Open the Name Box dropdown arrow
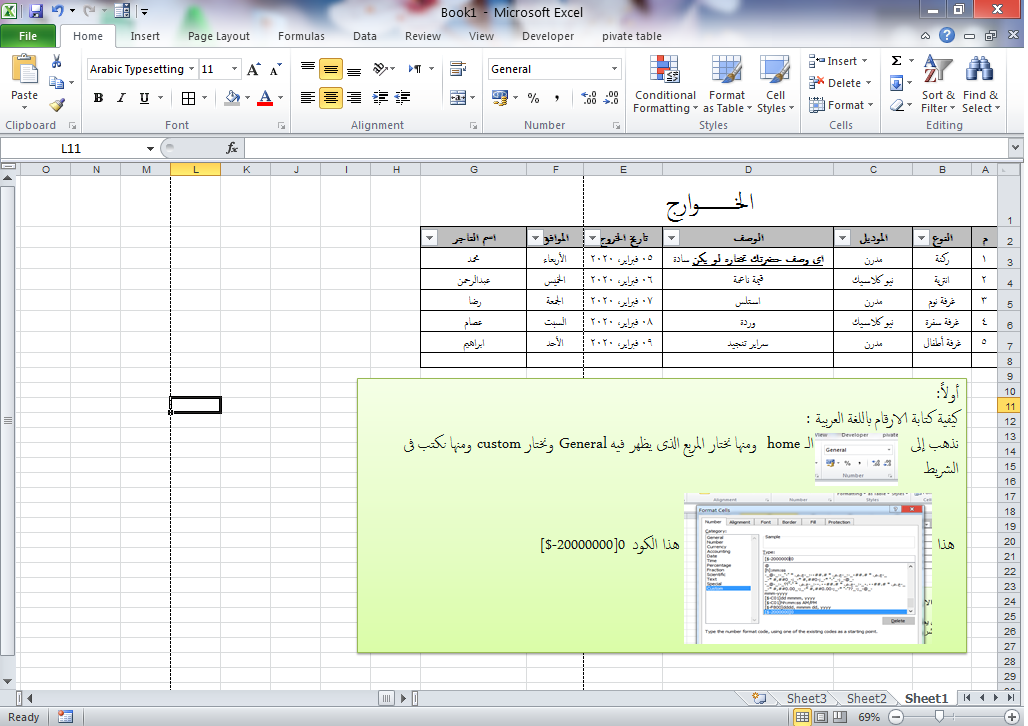This screenshot has width=1028, height=726. [x=150, y=149]
